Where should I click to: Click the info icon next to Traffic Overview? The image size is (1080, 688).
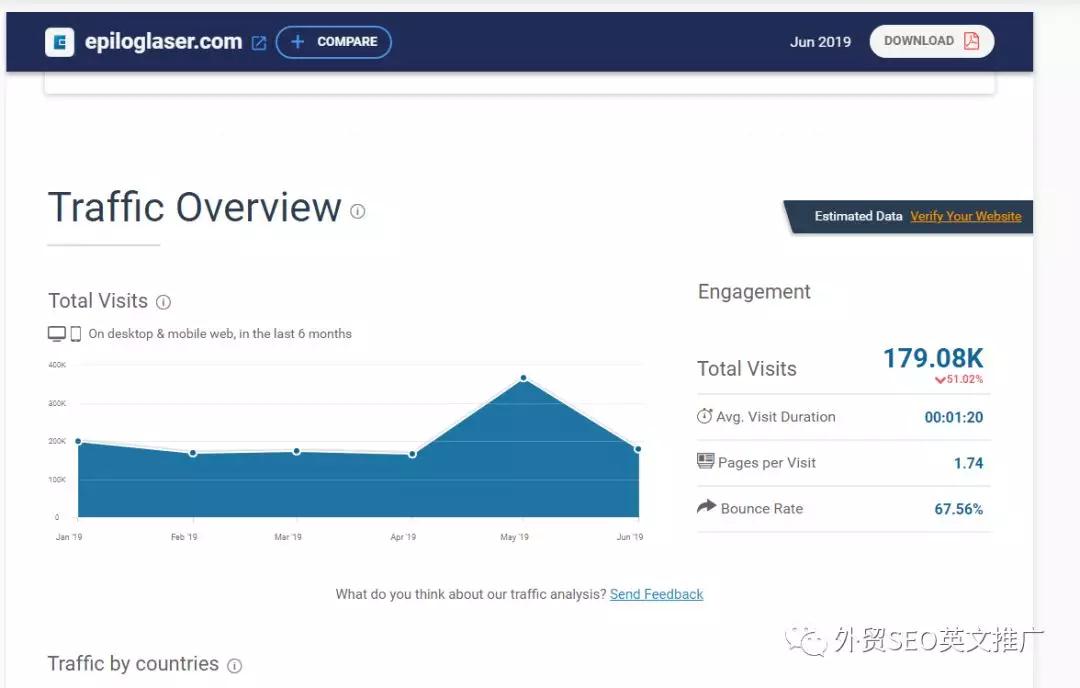pos(357,212)
